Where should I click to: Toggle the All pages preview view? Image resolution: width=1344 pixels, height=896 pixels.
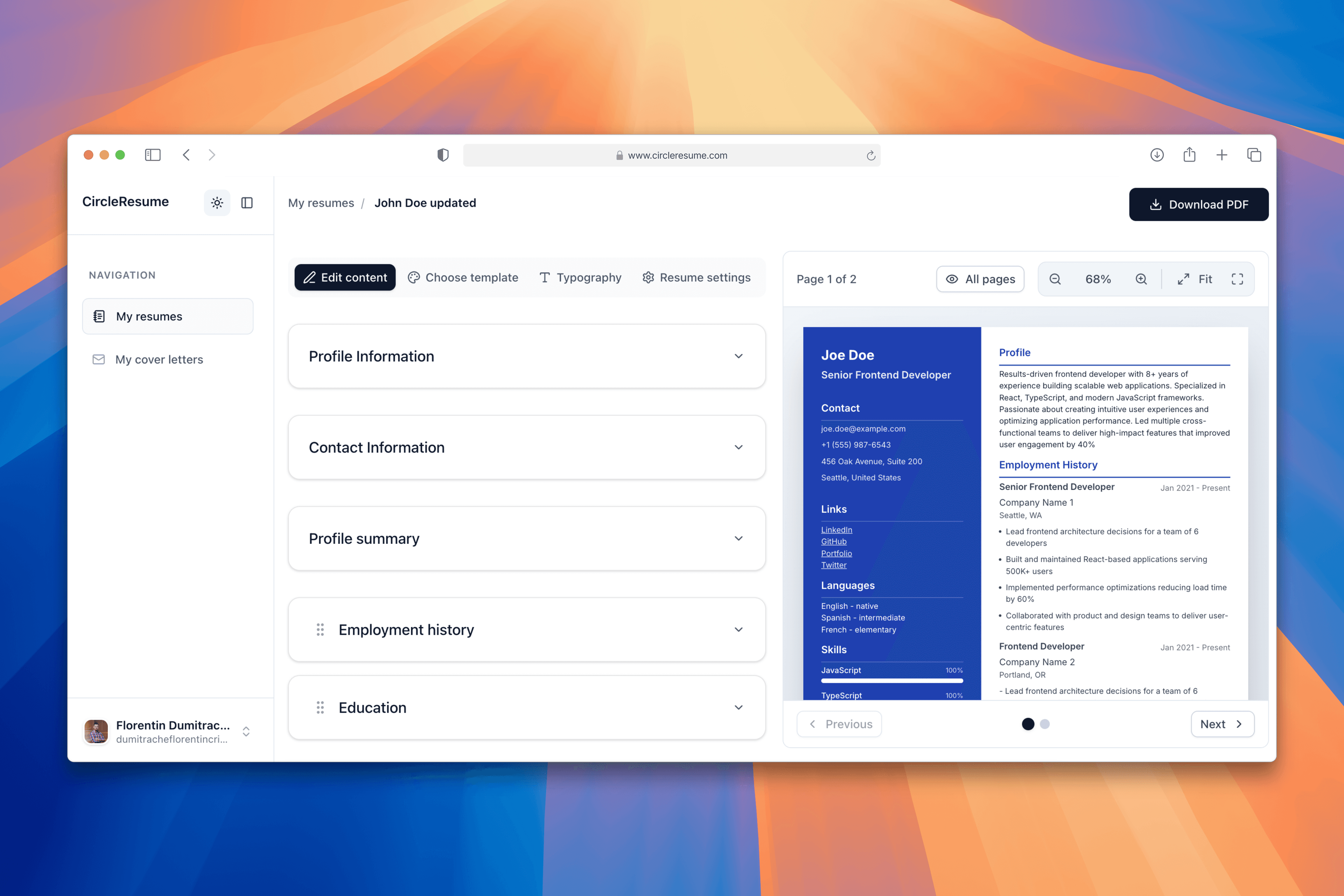click(980, 279)
